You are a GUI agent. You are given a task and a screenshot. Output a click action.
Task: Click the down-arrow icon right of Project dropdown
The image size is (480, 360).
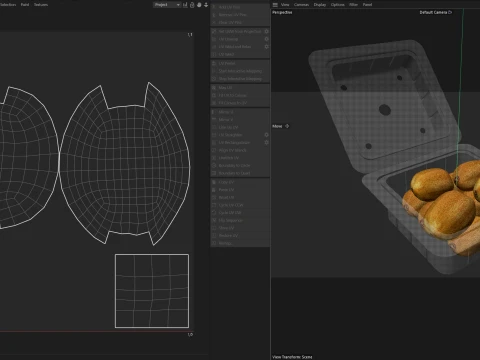pos(206,5)
